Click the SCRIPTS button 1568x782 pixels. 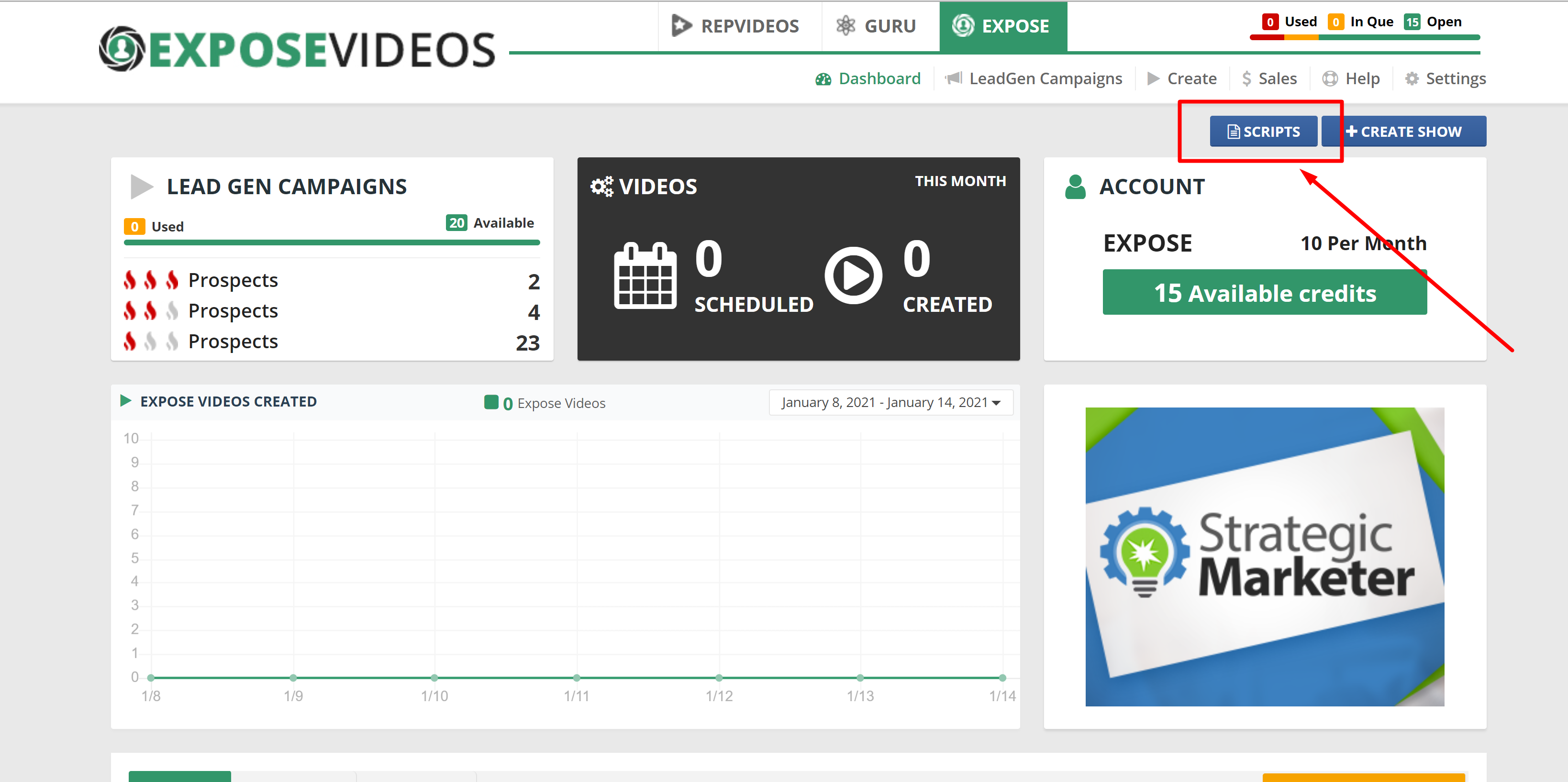point(1263,132)
